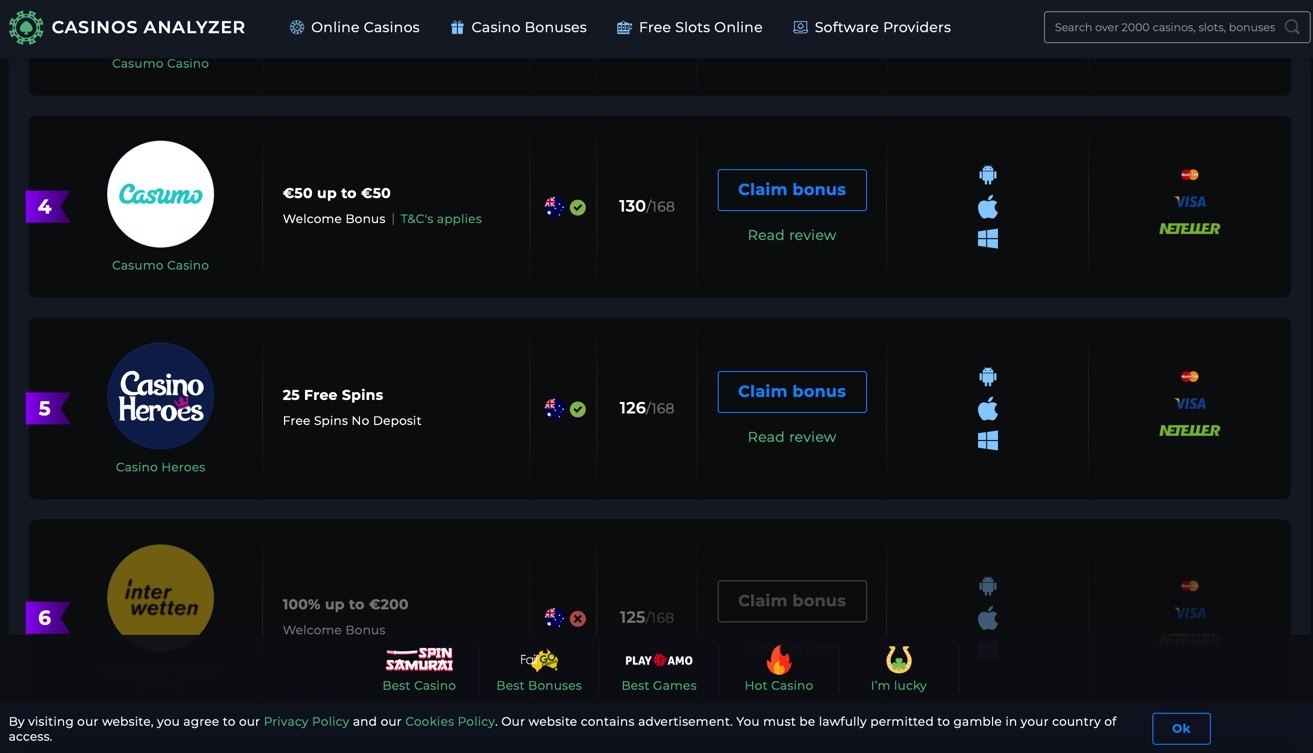Click Visa logo in Casumo row

[x=1190, y=201]
